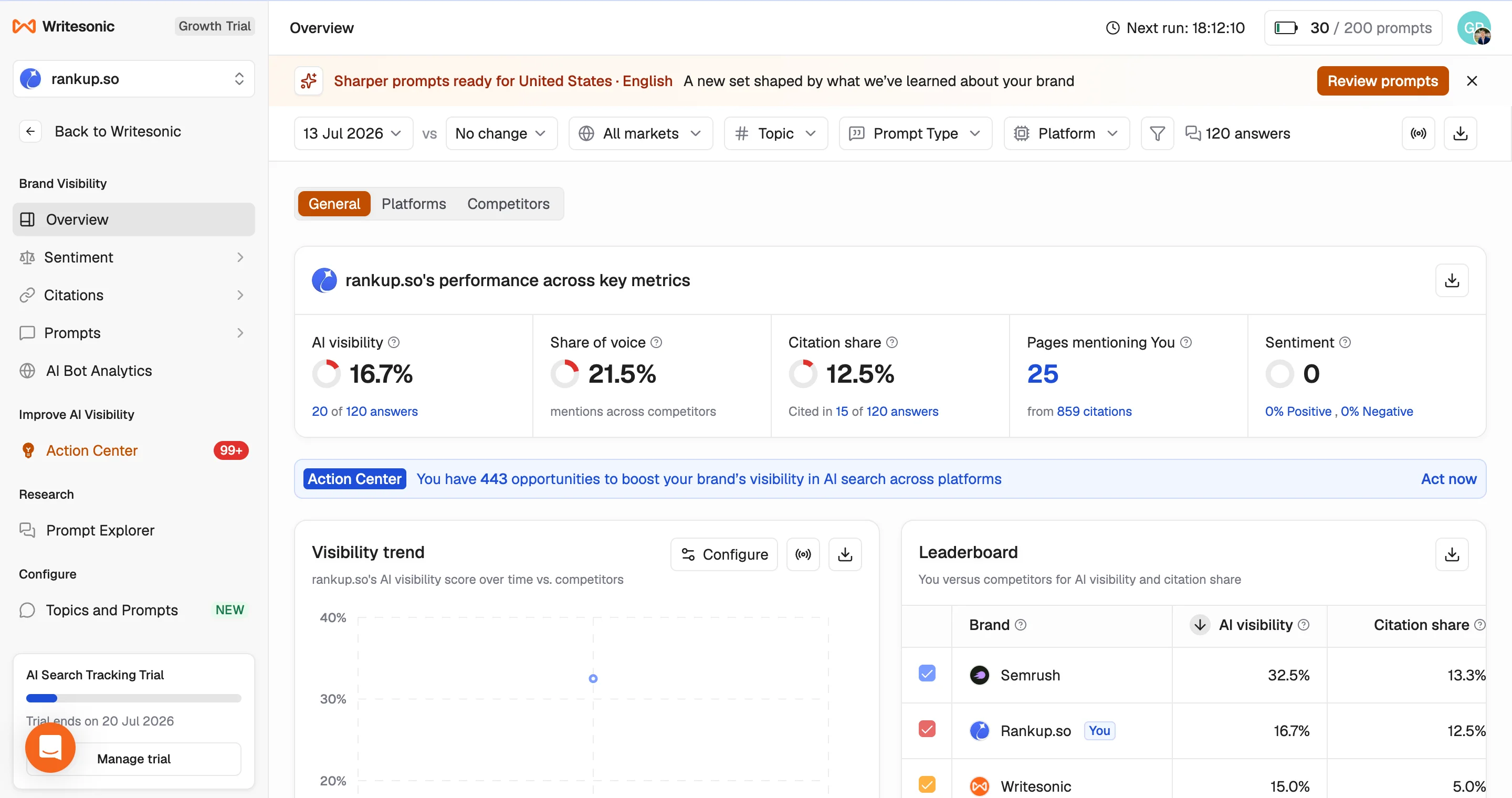
Task: Open the Prompt Type filter dropdown
Action: 915,134
